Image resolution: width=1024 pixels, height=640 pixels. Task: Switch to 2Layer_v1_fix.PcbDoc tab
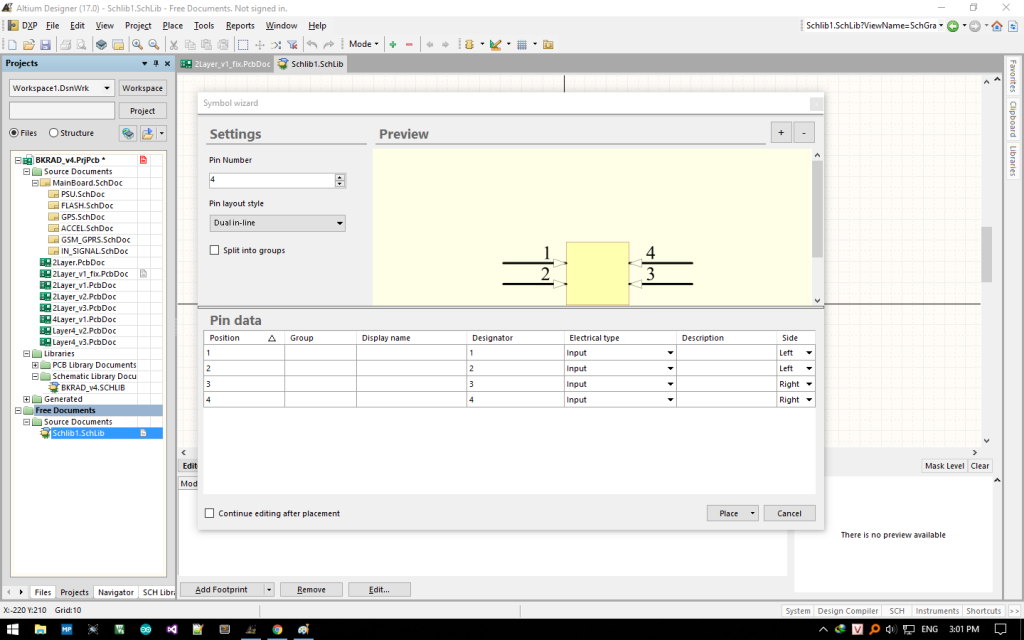(226, 64)
